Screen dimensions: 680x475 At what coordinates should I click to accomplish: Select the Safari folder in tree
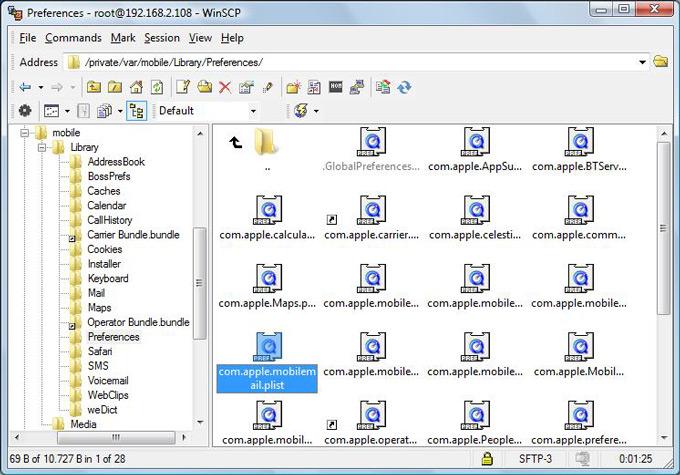[x=100, y=351]
